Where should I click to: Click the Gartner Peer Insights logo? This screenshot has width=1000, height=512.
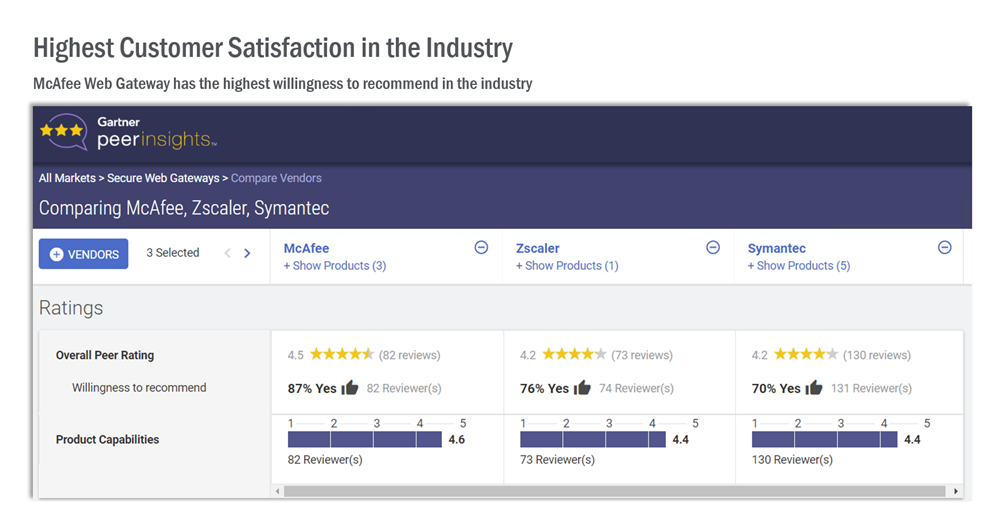click(128, 132)
